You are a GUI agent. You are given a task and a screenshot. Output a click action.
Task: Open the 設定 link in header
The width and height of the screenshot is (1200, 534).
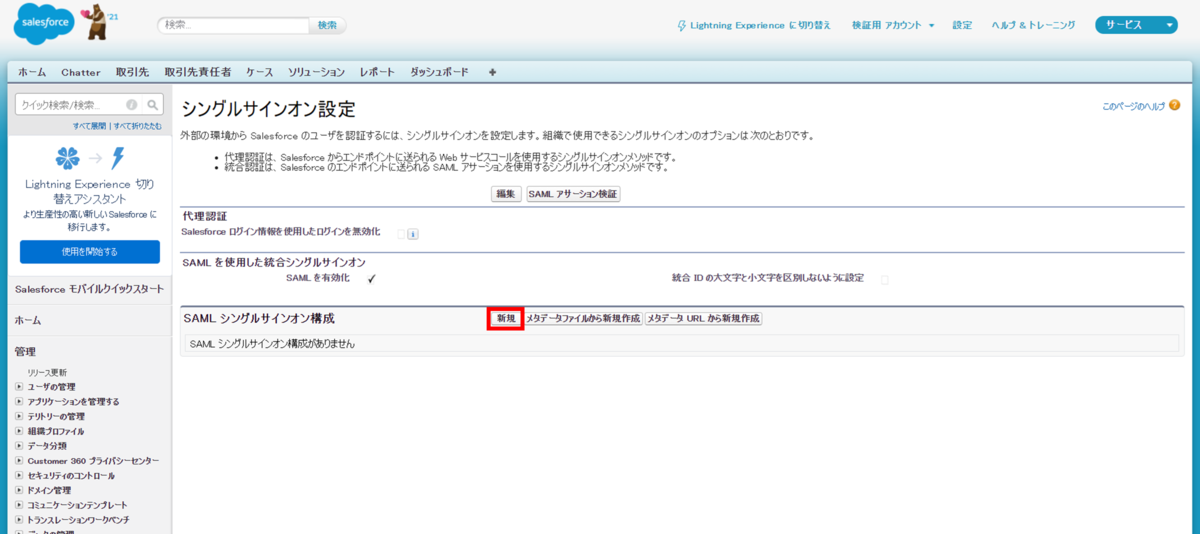coord(962,25)
